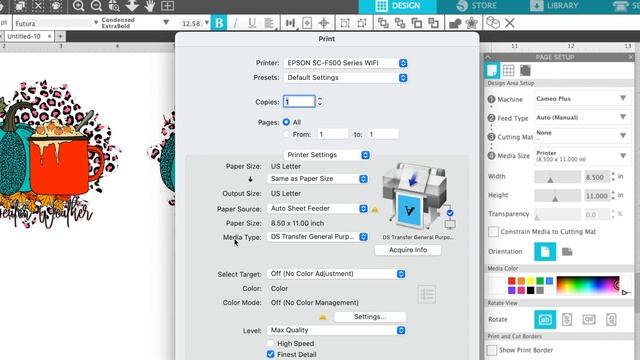Click the Copies input field

click(x=299, y=102)
